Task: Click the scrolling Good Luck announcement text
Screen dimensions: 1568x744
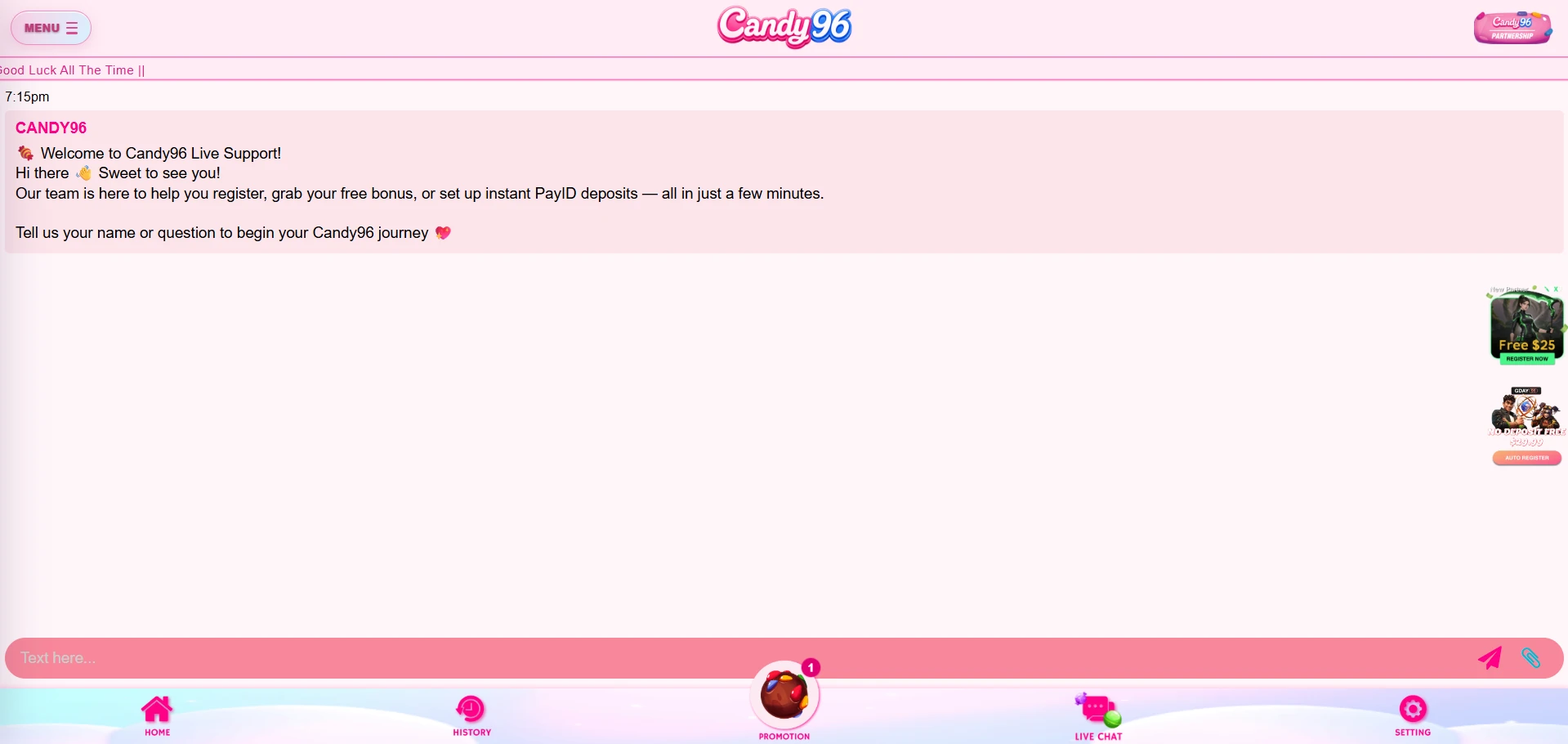Action: click(72, 70)
